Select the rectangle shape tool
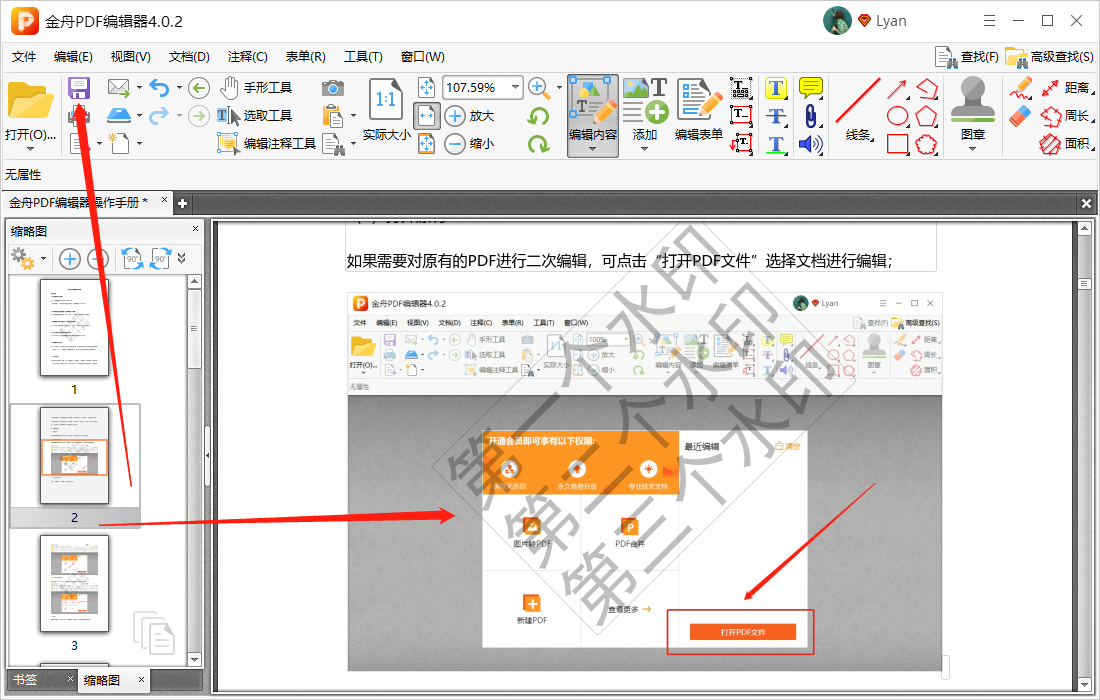The width and height of the screenshot is (1100, 700). click(897, 144)
